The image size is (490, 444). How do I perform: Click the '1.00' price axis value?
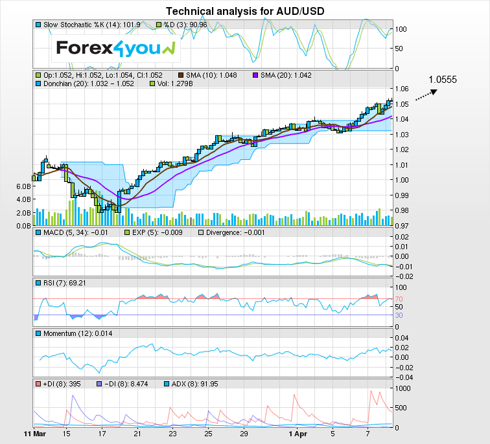click(402, 180)
